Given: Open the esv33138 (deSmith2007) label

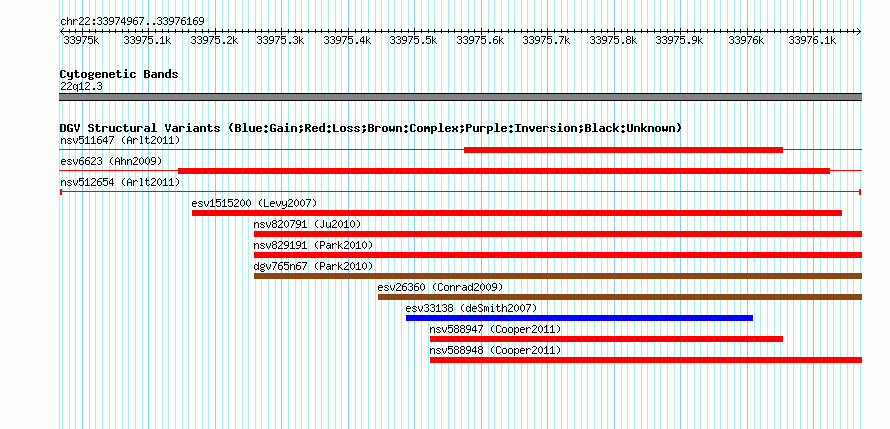Looking at the screenshot, I should 471,308.
